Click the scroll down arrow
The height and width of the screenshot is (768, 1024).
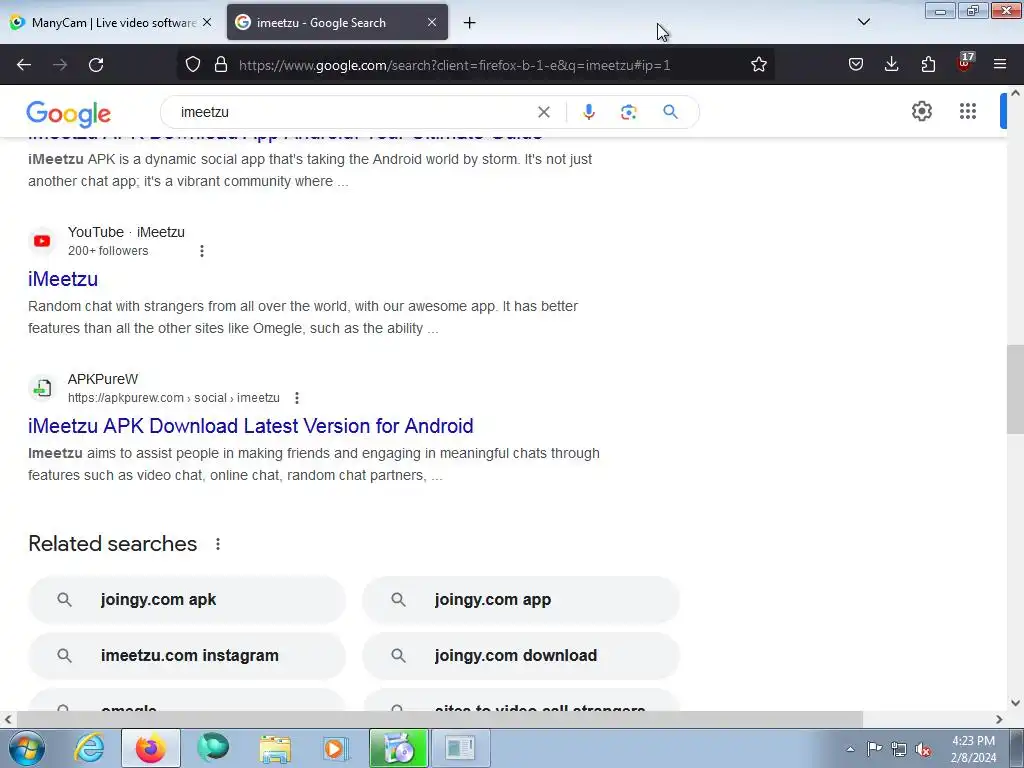(x=1015, y=703)
